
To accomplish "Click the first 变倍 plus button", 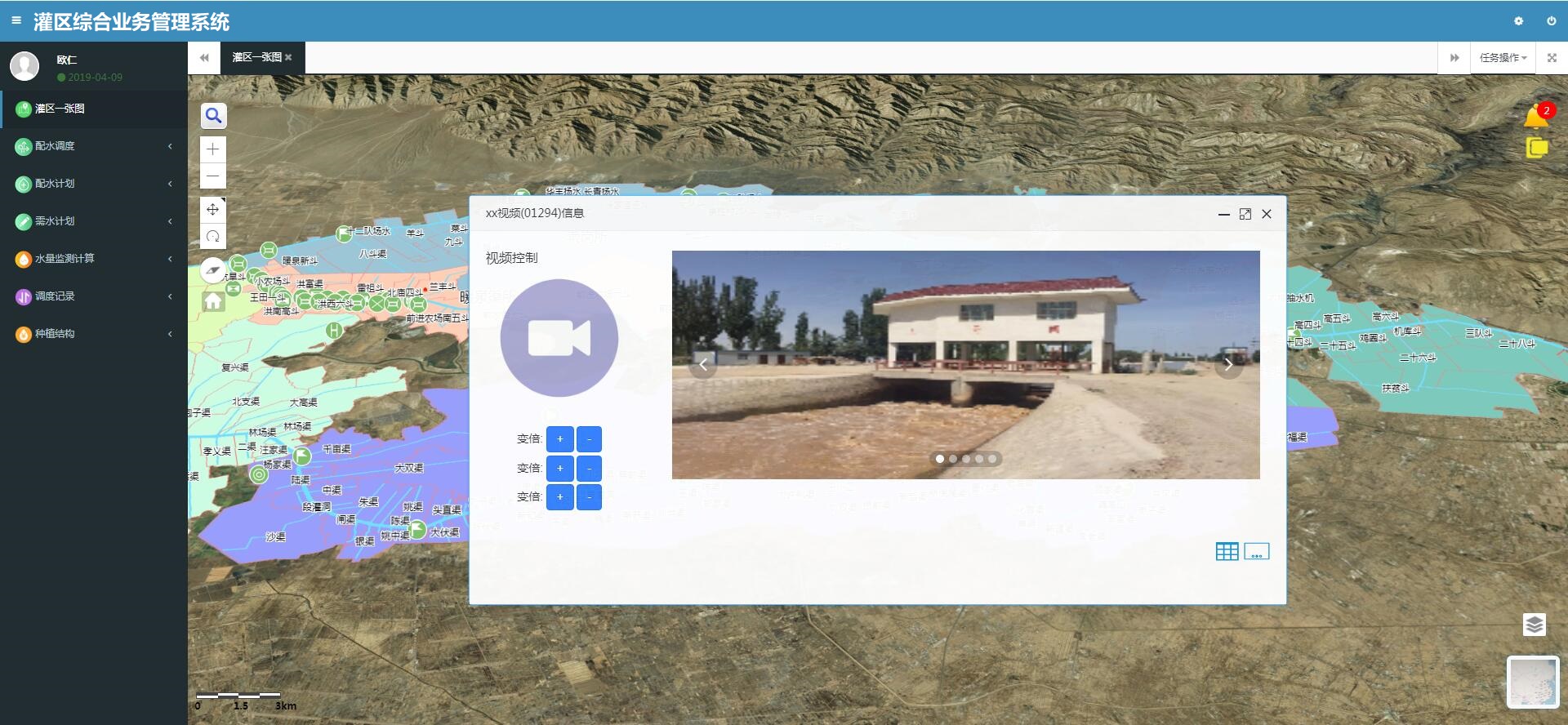I will click(559, 439).
